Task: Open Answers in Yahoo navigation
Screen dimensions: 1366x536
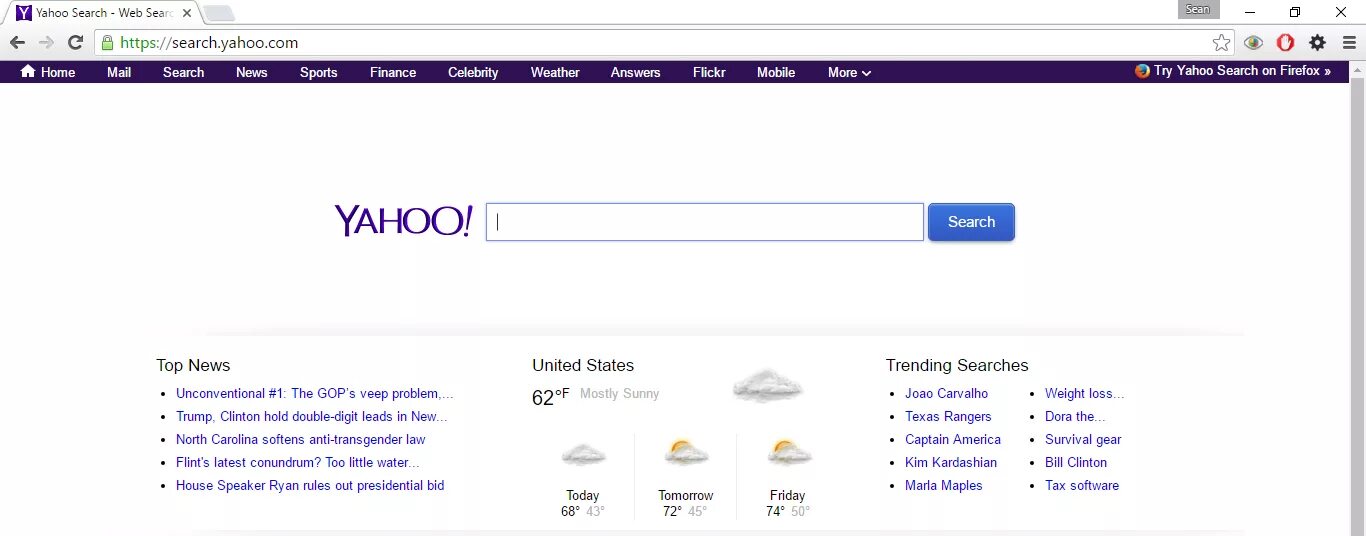Action: (636, 72)
